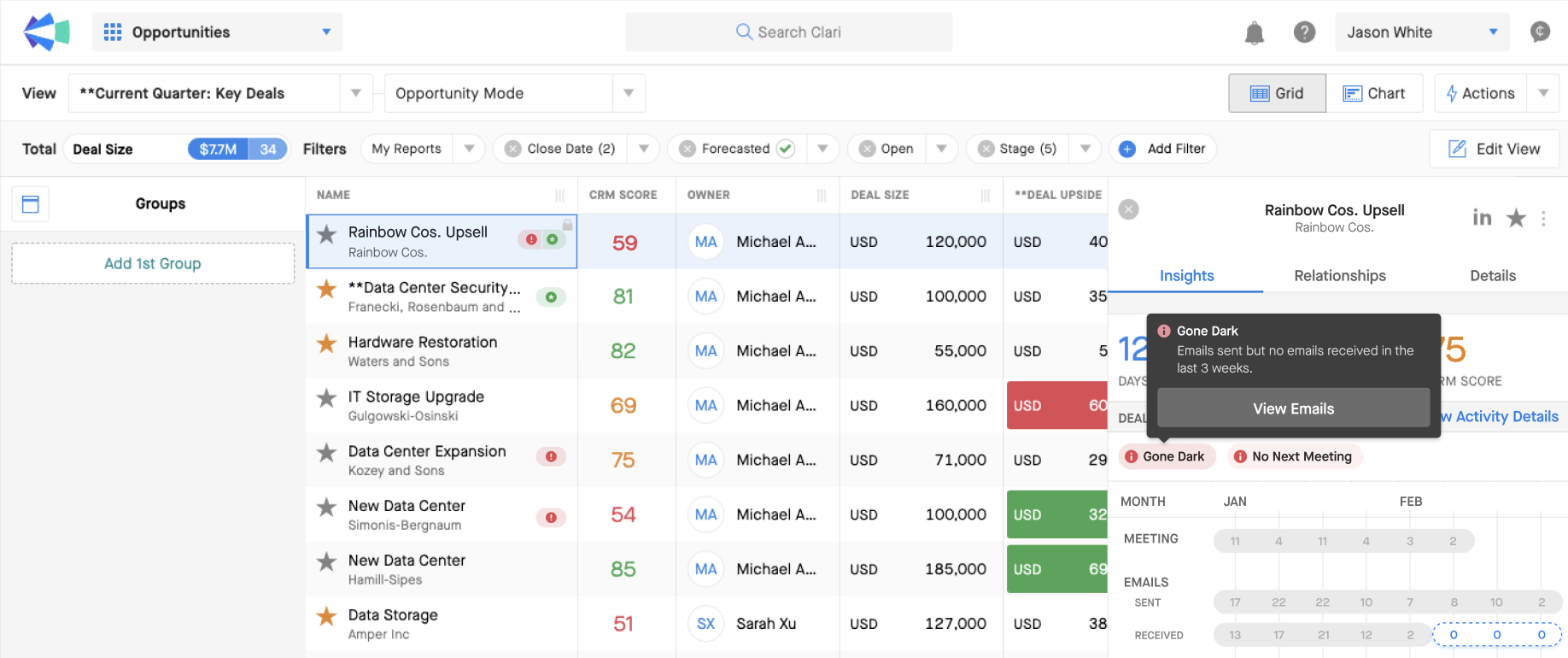Viewport: 1568px width, 658px height.
Task: Remove the Open filter
Action: pyautogui.click(x=867, y=149)
